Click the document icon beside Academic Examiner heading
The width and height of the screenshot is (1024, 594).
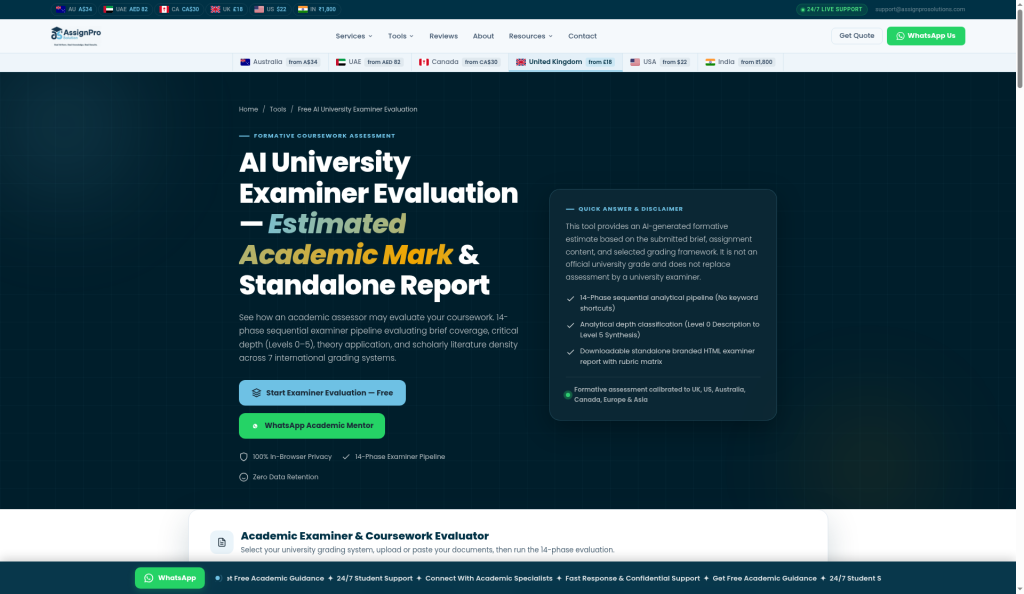[222, 542]
